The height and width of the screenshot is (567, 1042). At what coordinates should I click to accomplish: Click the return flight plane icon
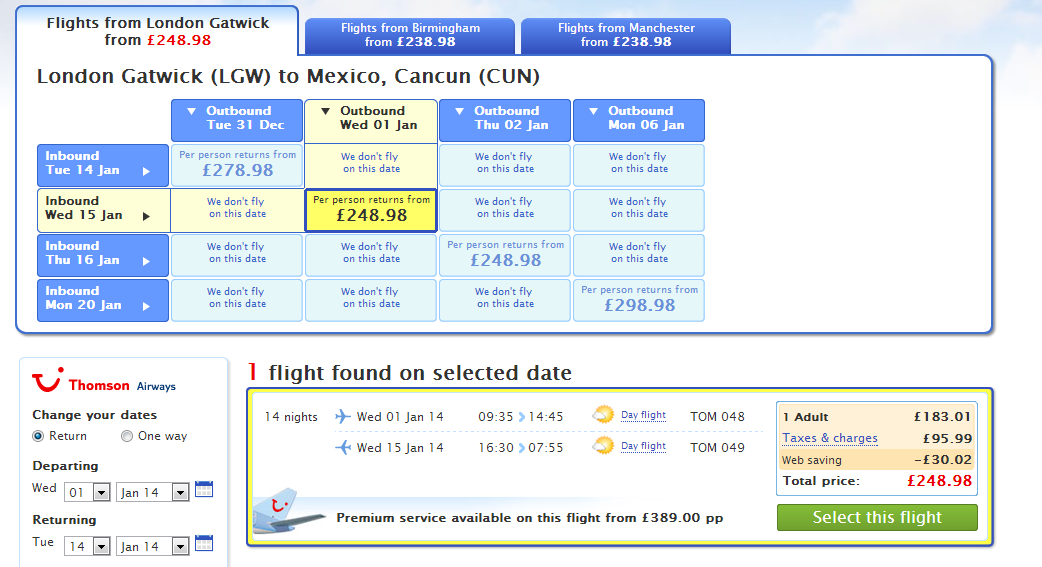click(x=342, y=447)
